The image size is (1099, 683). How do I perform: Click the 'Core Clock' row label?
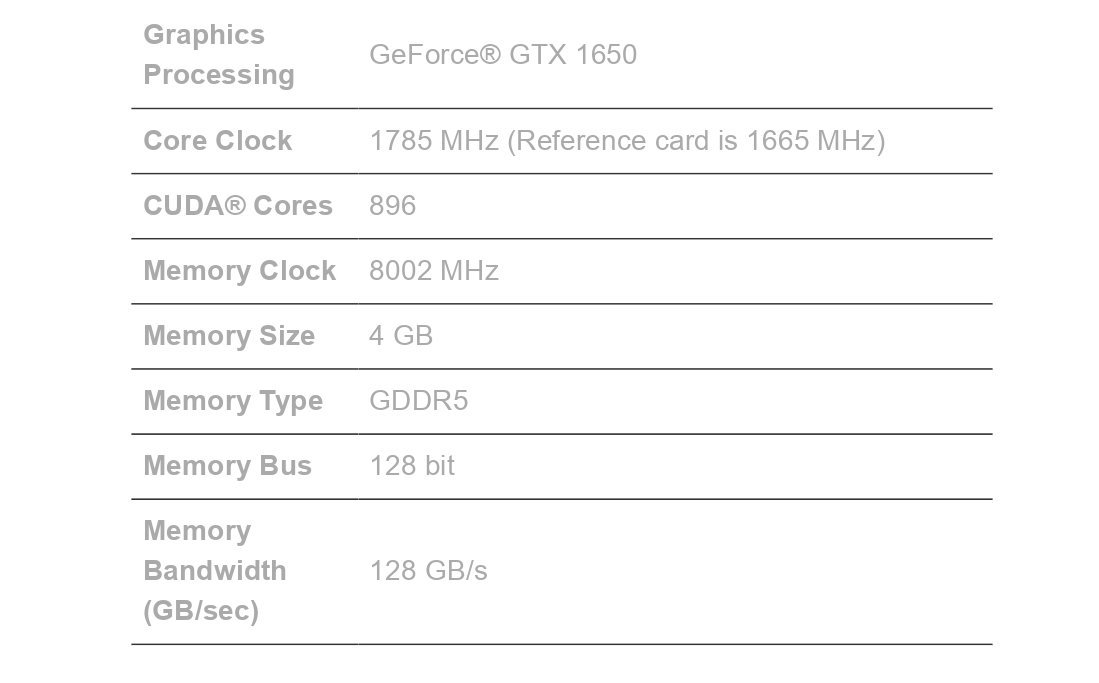click(218, 141)
